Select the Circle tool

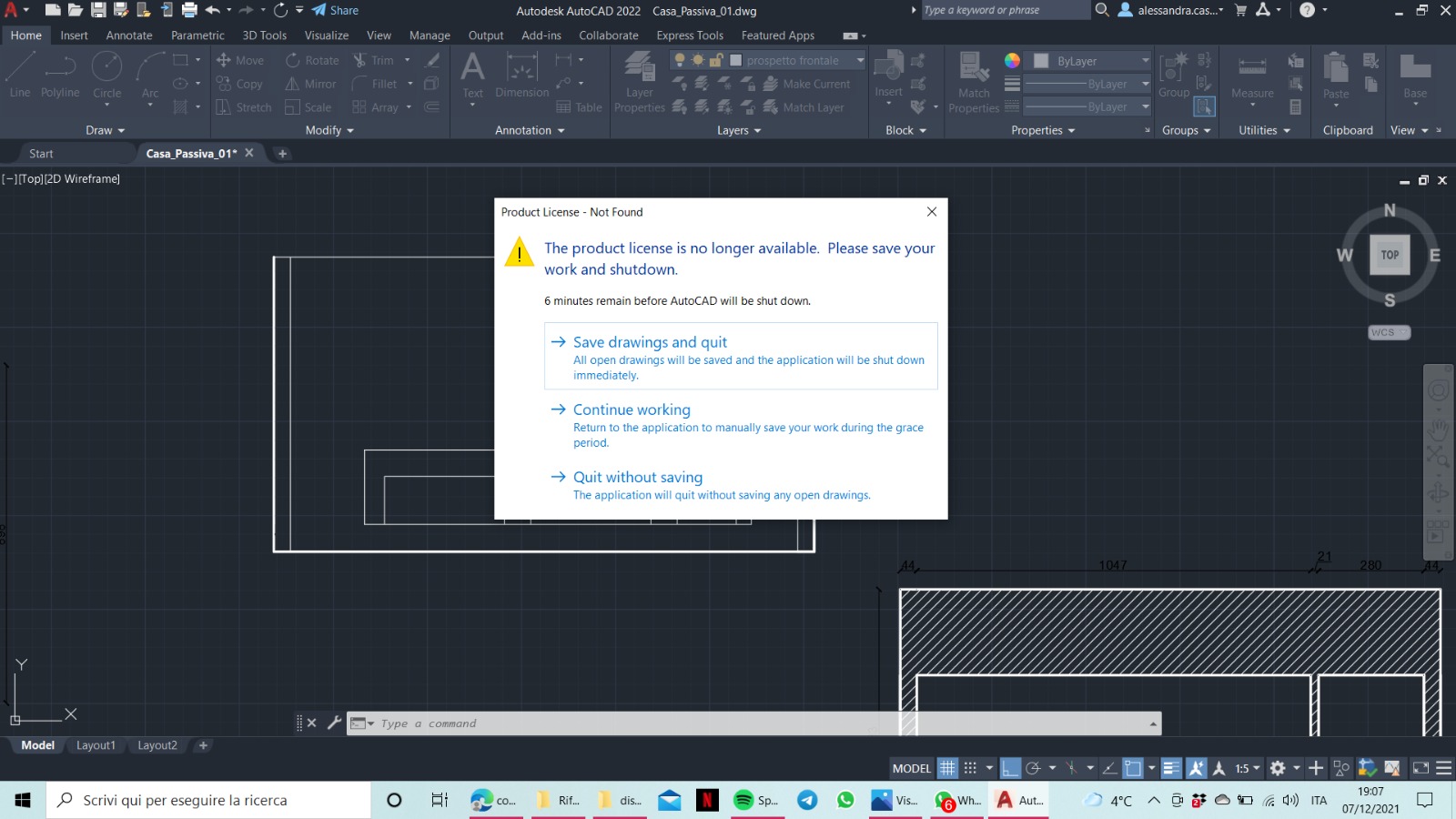pos(106,77)
